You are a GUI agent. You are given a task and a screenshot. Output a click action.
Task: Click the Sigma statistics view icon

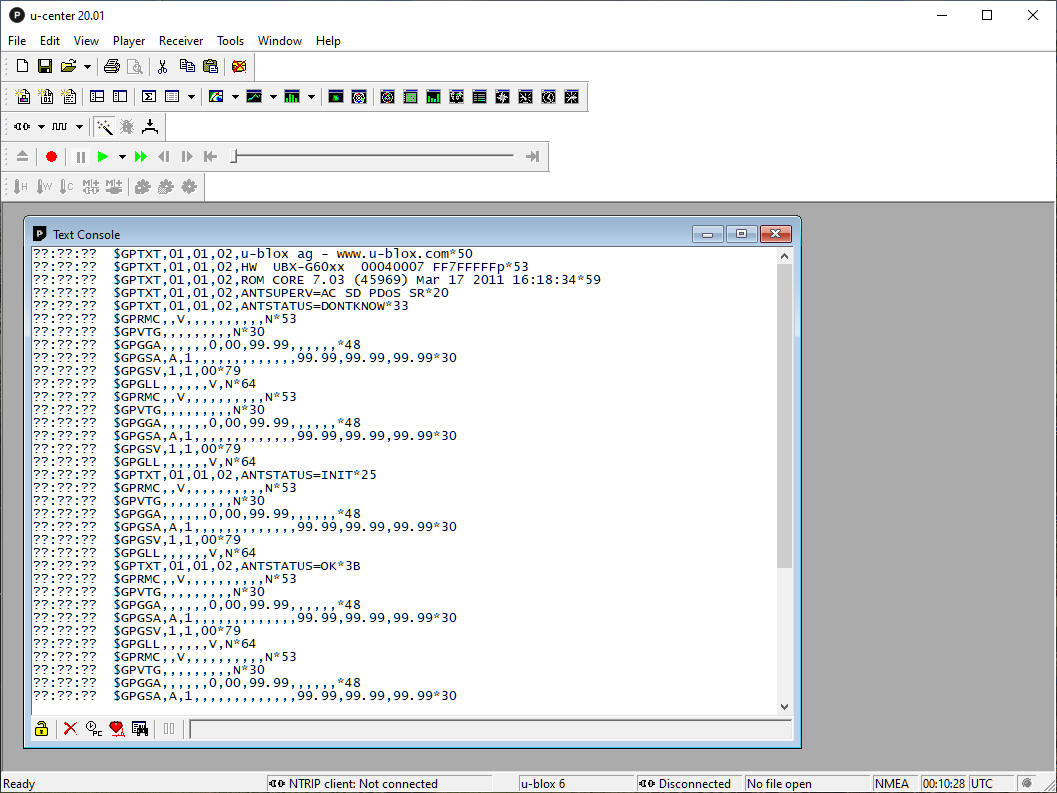[x=149, y=96]
